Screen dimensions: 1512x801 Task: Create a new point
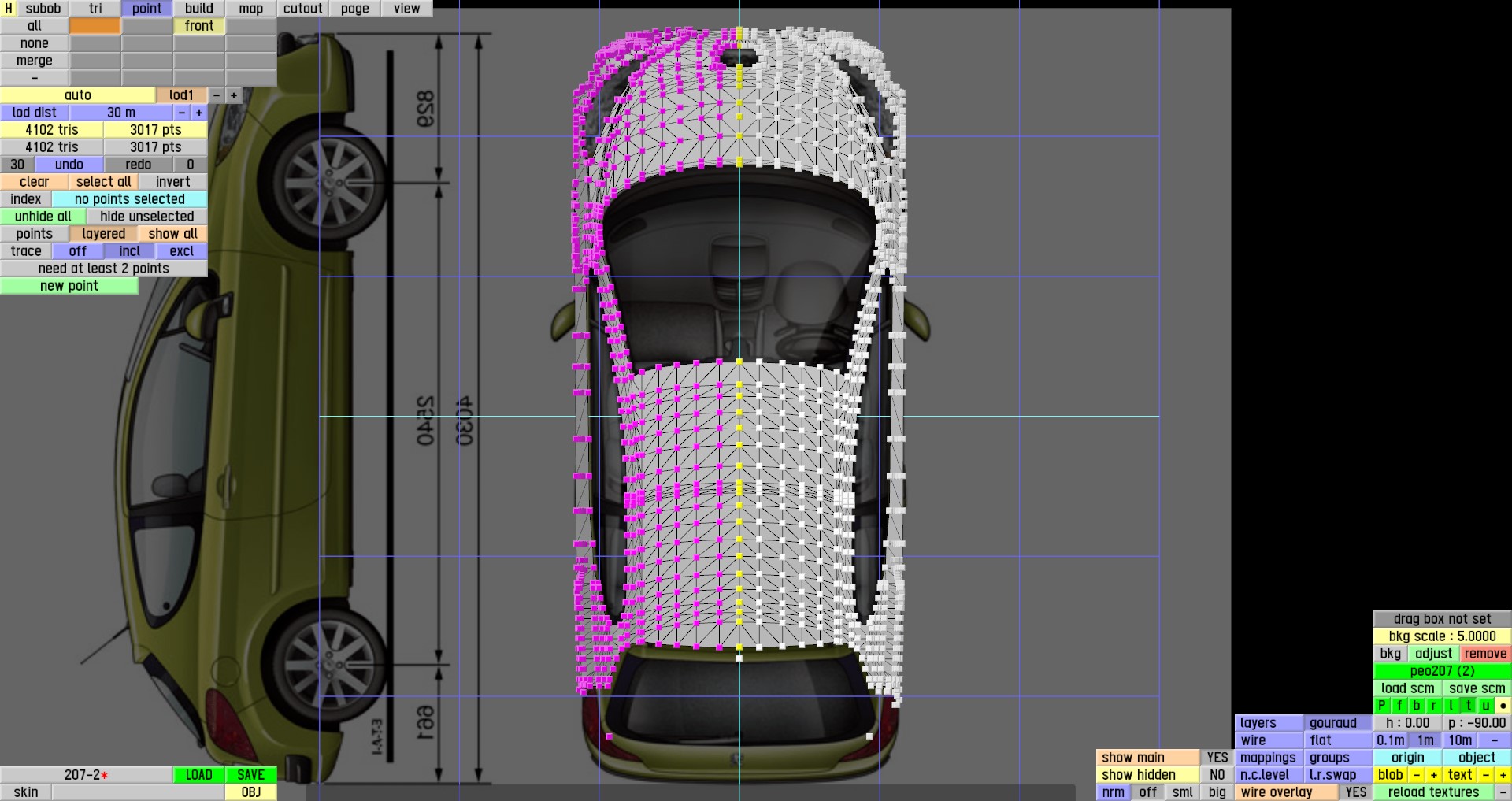(x=69, y=286)
